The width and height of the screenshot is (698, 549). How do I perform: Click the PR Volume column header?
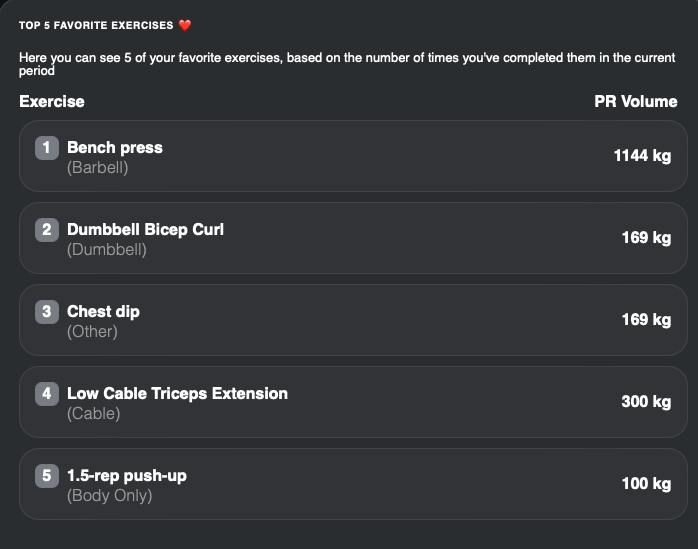click(x=635, y=101)
